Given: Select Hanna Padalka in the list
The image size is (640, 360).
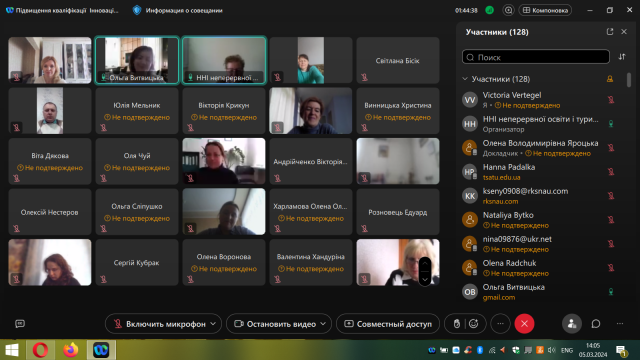Looking at the screenshot, I should point(538,172).
